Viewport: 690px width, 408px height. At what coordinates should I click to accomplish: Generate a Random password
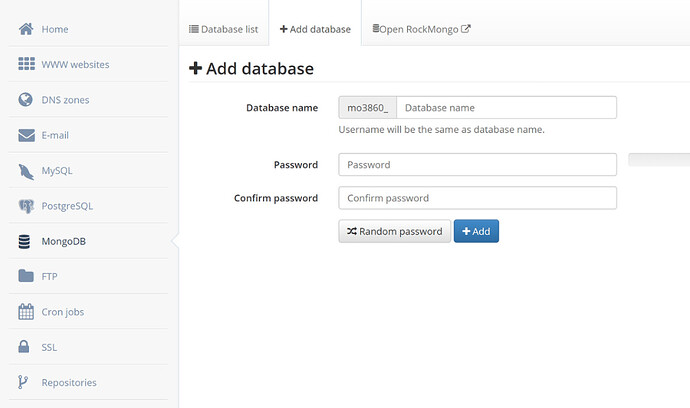(x=395, y=231)
